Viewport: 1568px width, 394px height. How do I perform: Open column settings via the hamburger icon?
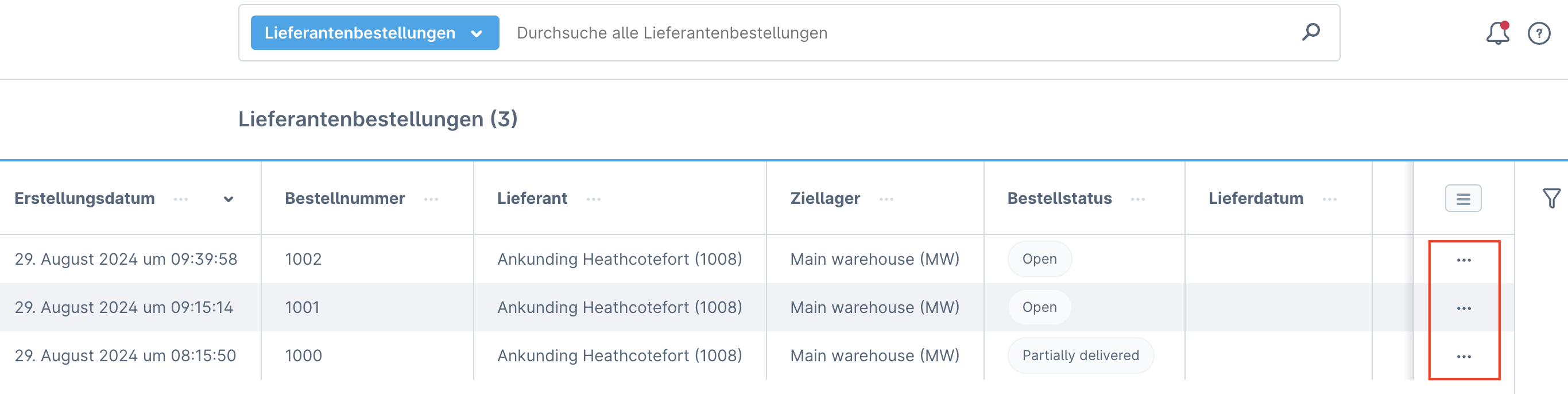[x=1464, y=198]
